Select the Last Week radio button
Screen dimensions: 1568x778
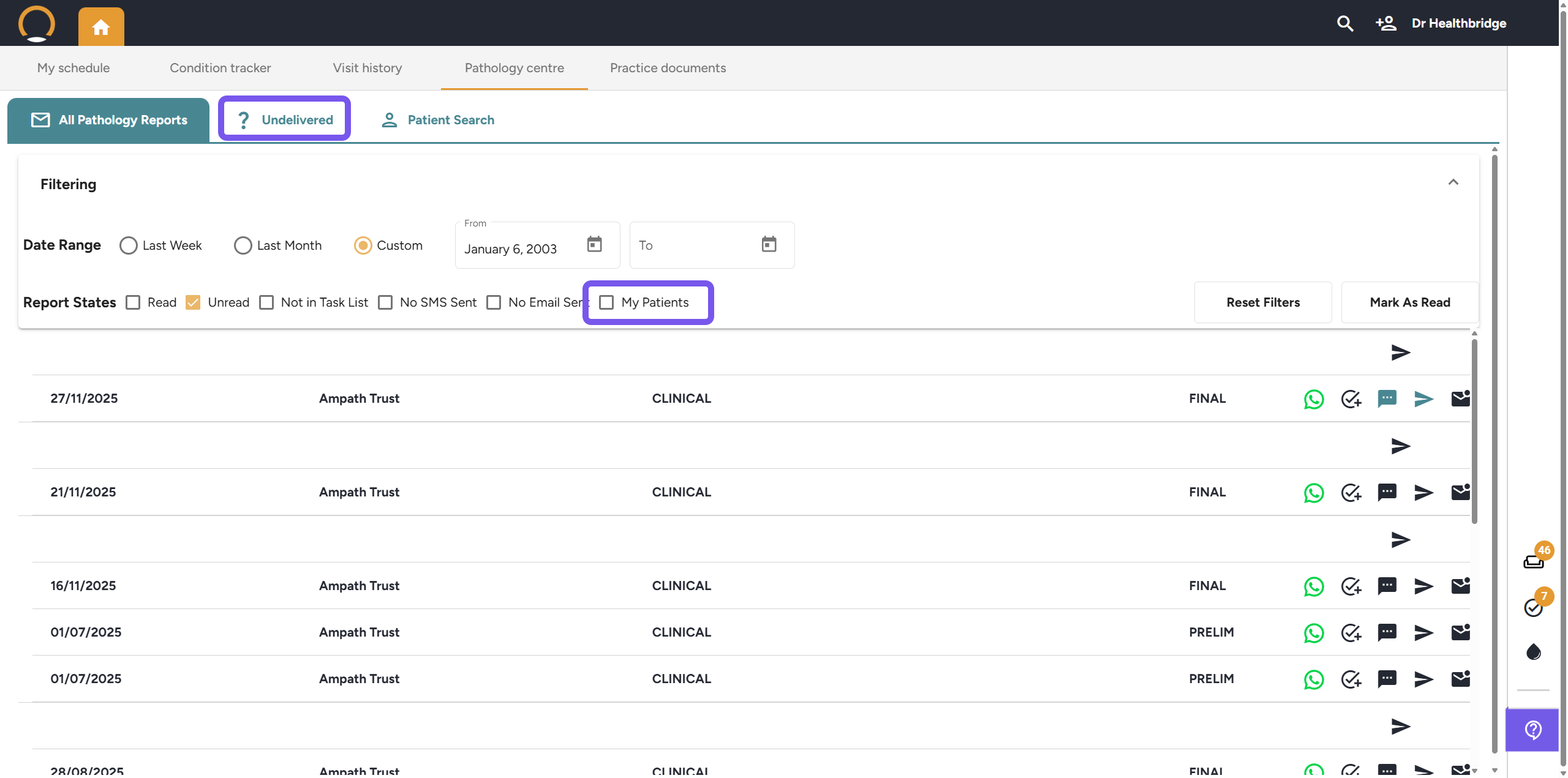coord(129,245)
